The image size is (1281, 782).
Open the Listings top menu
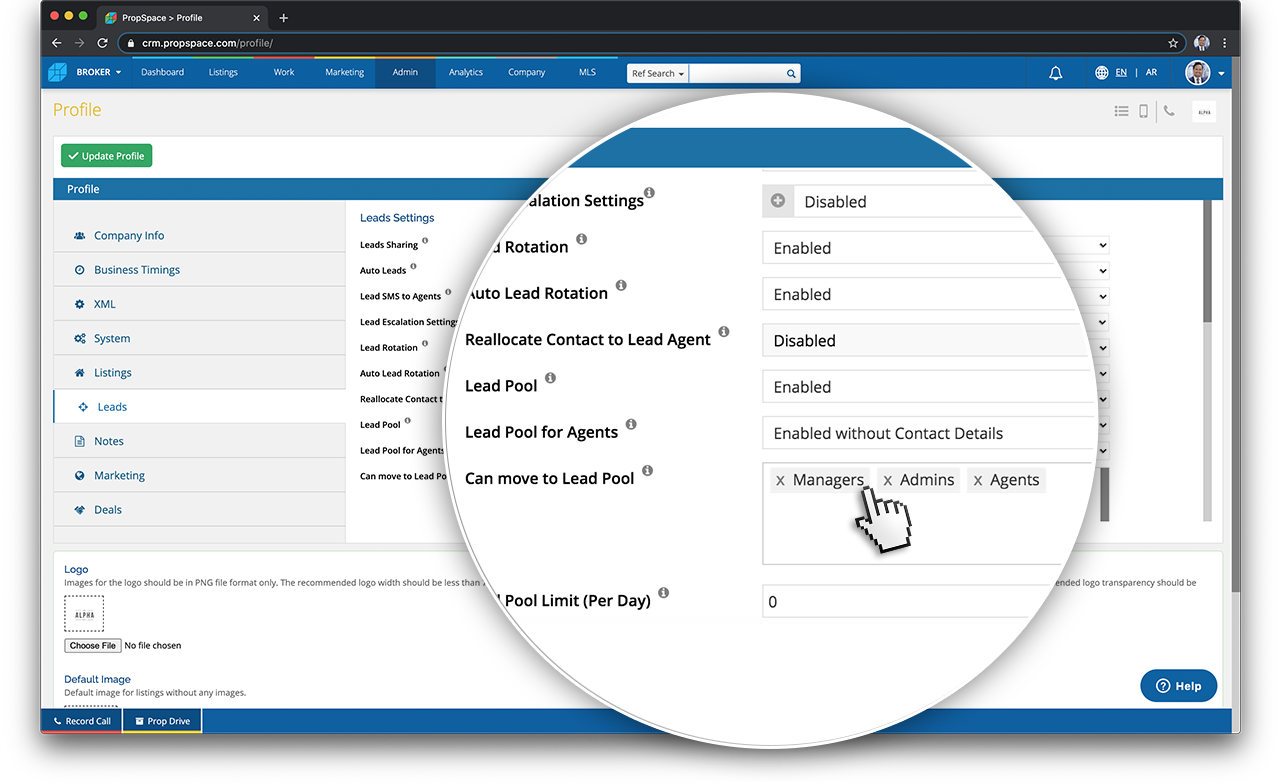point(223,72)
